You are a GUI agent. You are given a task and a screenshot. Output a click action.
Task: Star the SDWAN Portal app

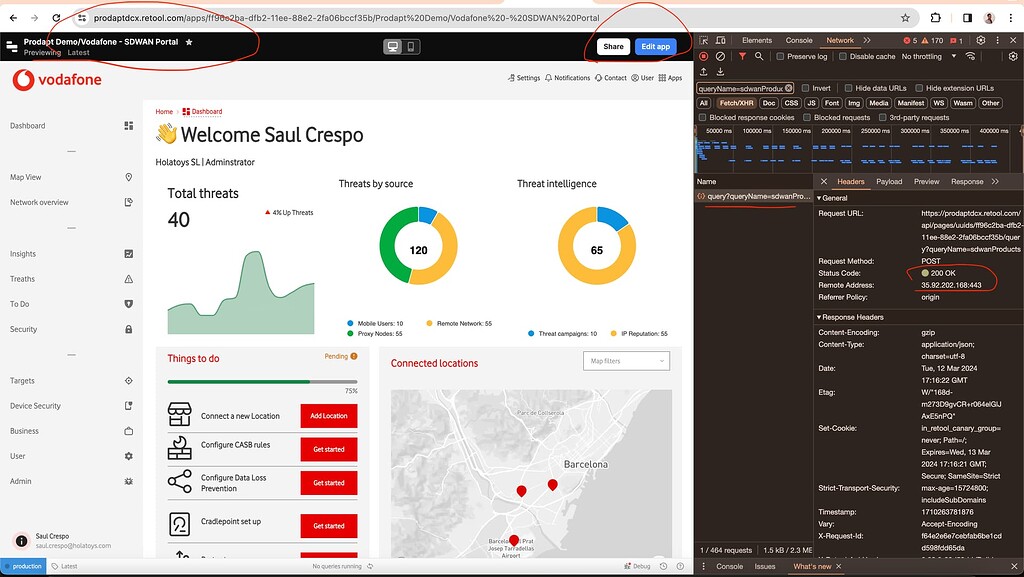[189, 42]
